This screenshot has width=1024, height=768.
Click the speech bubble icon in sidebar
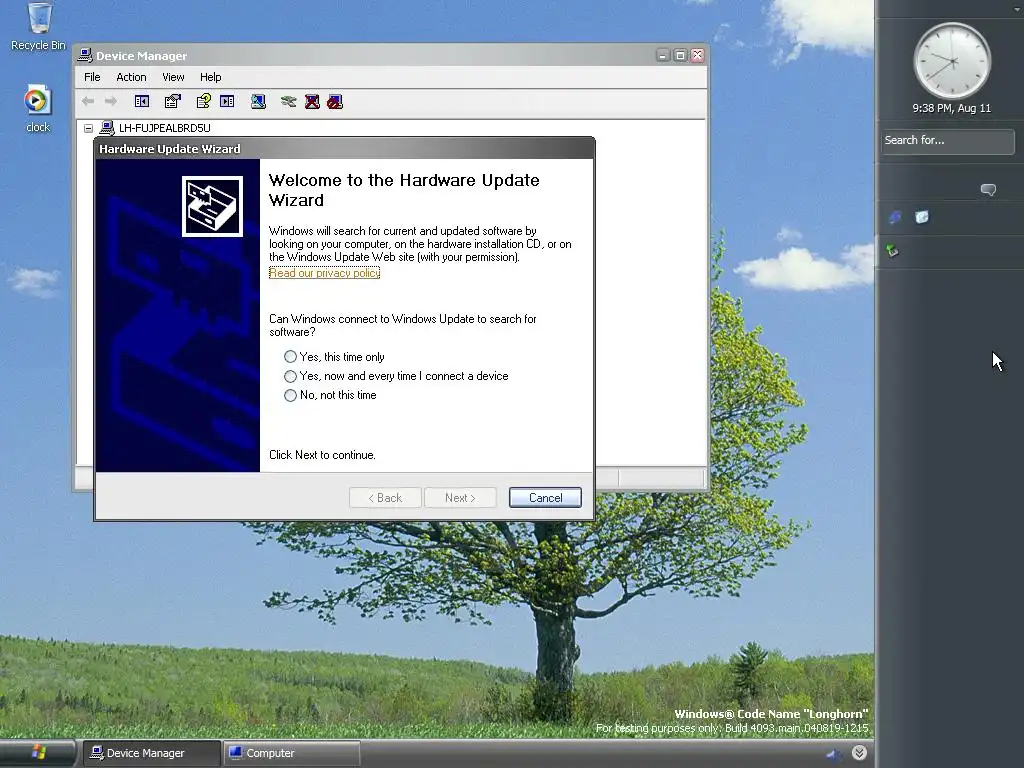[988, 190]
